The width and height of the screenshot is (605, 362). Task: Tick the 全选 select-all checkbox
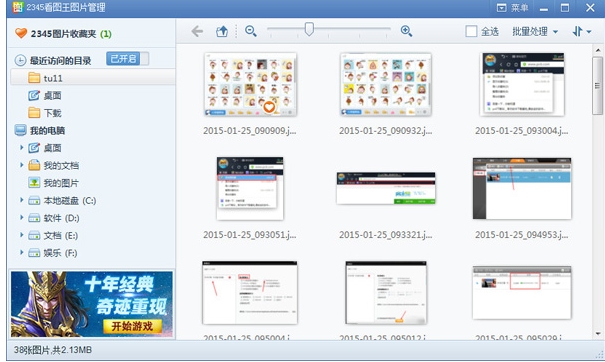471,31
